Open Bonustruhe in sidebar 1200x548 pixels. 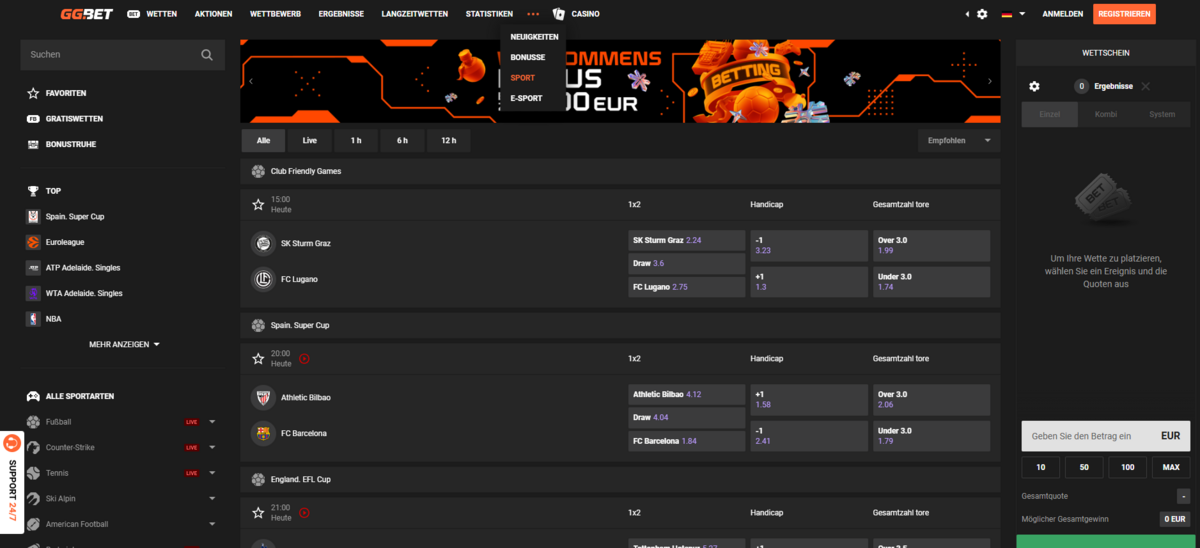click(x=70, y=144)
